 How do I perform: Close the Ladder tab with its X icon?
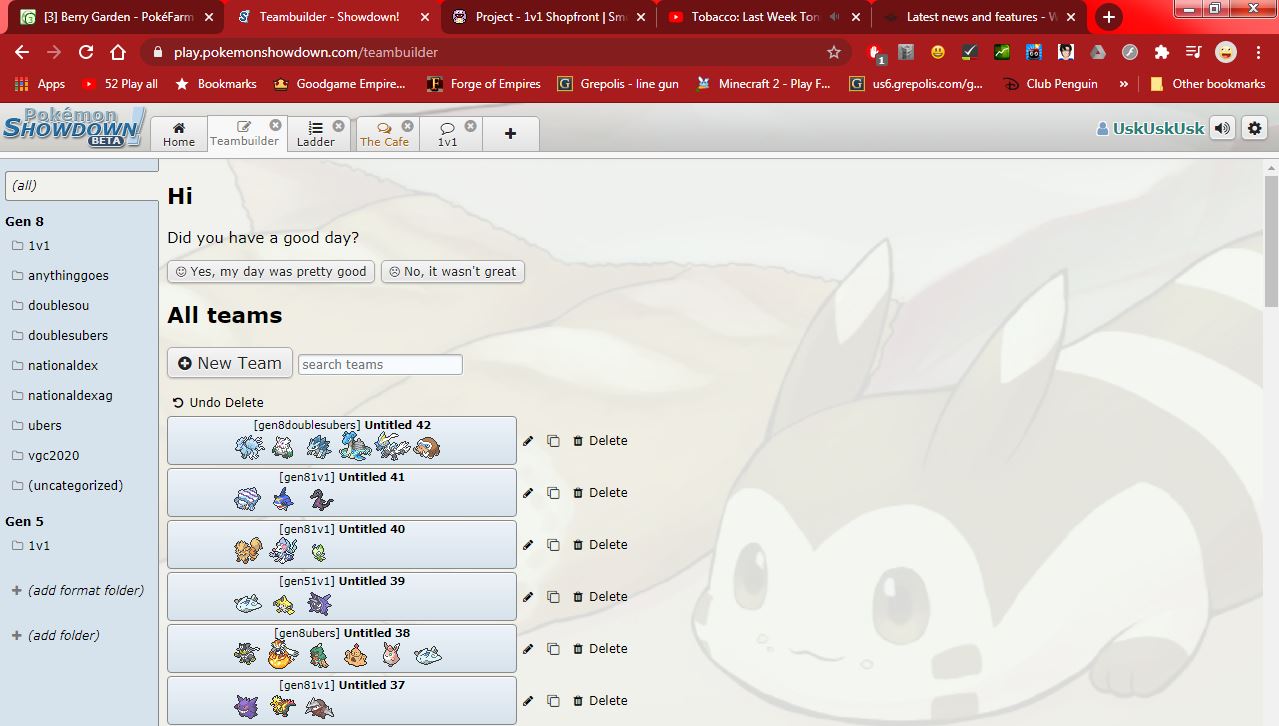[338, 126]
